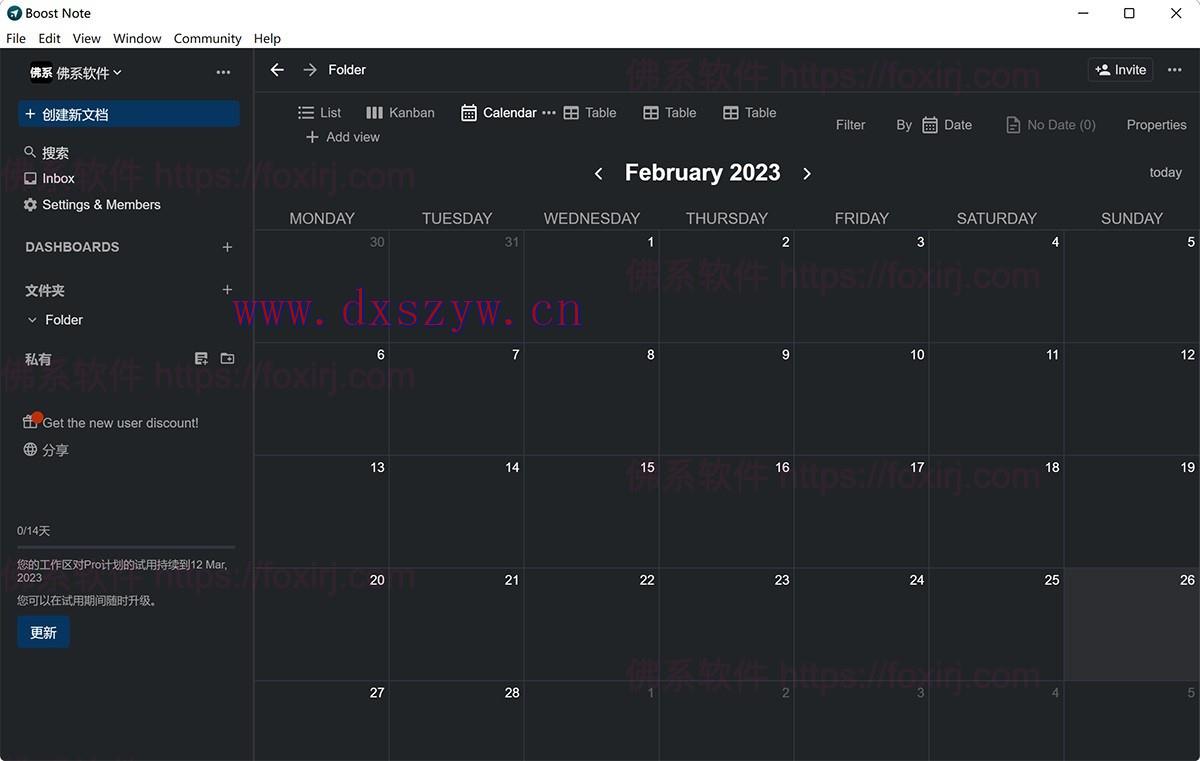Viewport: 1200px width, 761px height.
Task: Open the File menu
Action: (16, 38)
